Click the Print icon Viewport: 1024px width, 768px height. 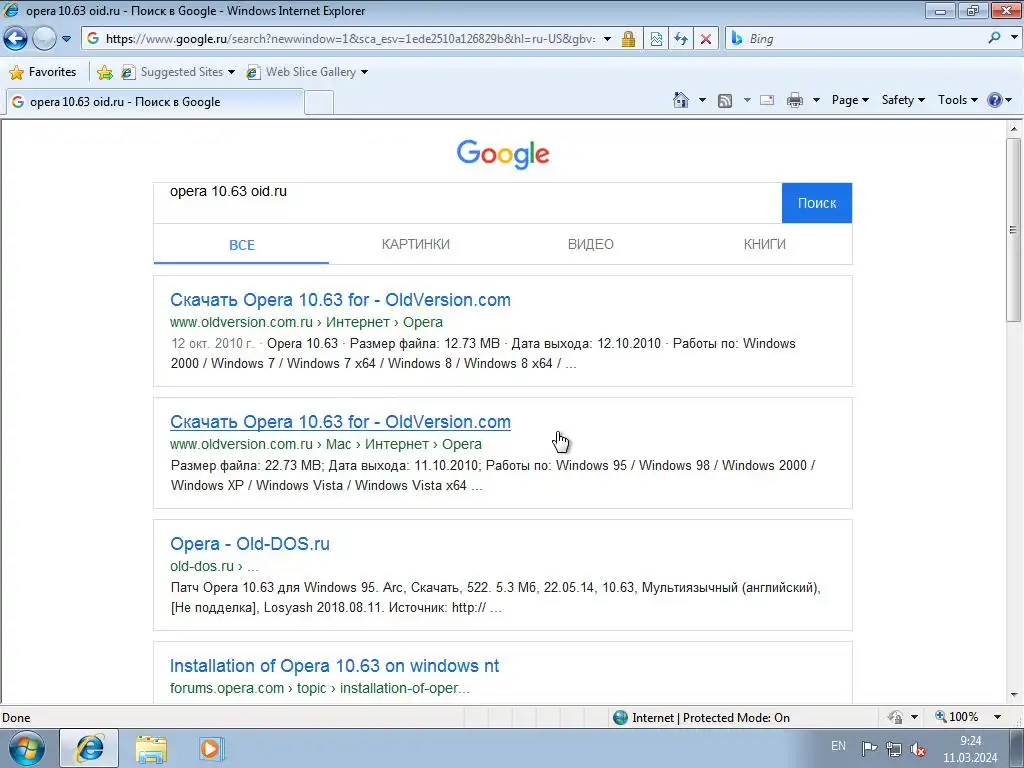pos(795,101)
